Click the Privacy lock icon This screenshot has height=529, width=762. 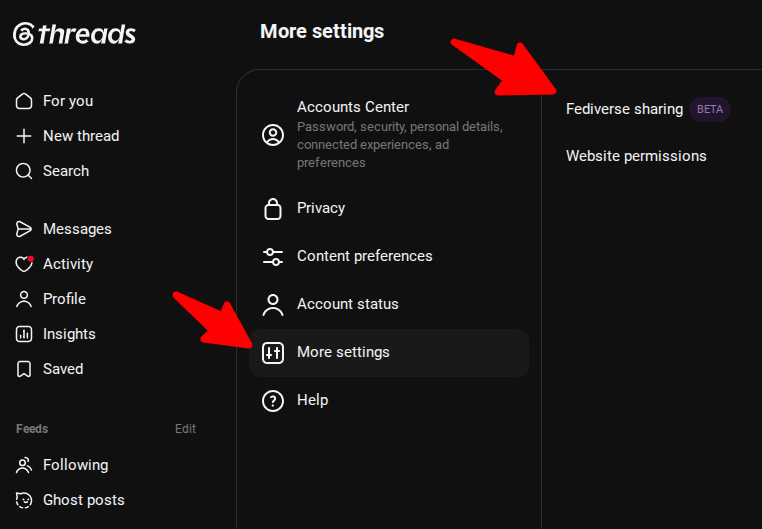pos(273,208)
